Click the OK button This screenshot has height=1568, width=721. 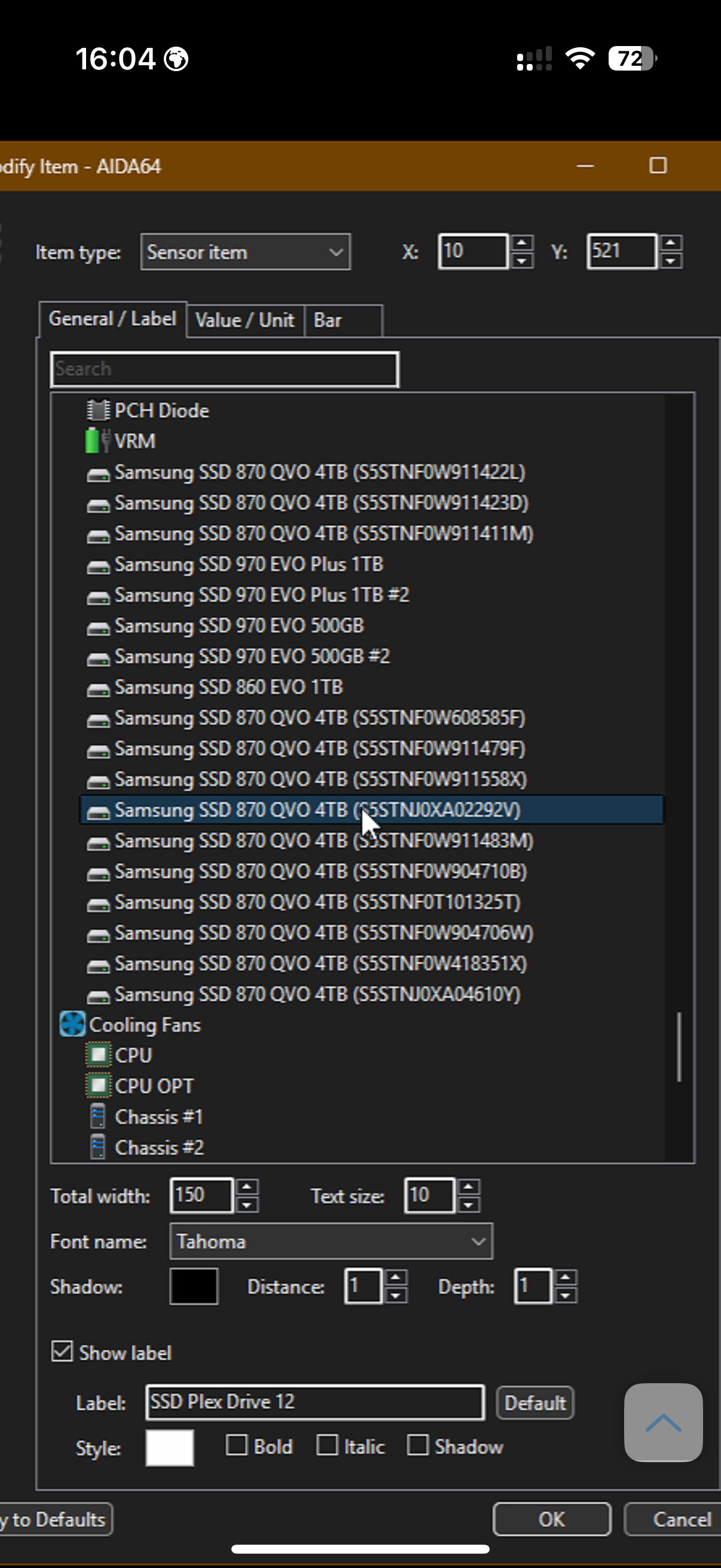click(x=552, y=1520)
